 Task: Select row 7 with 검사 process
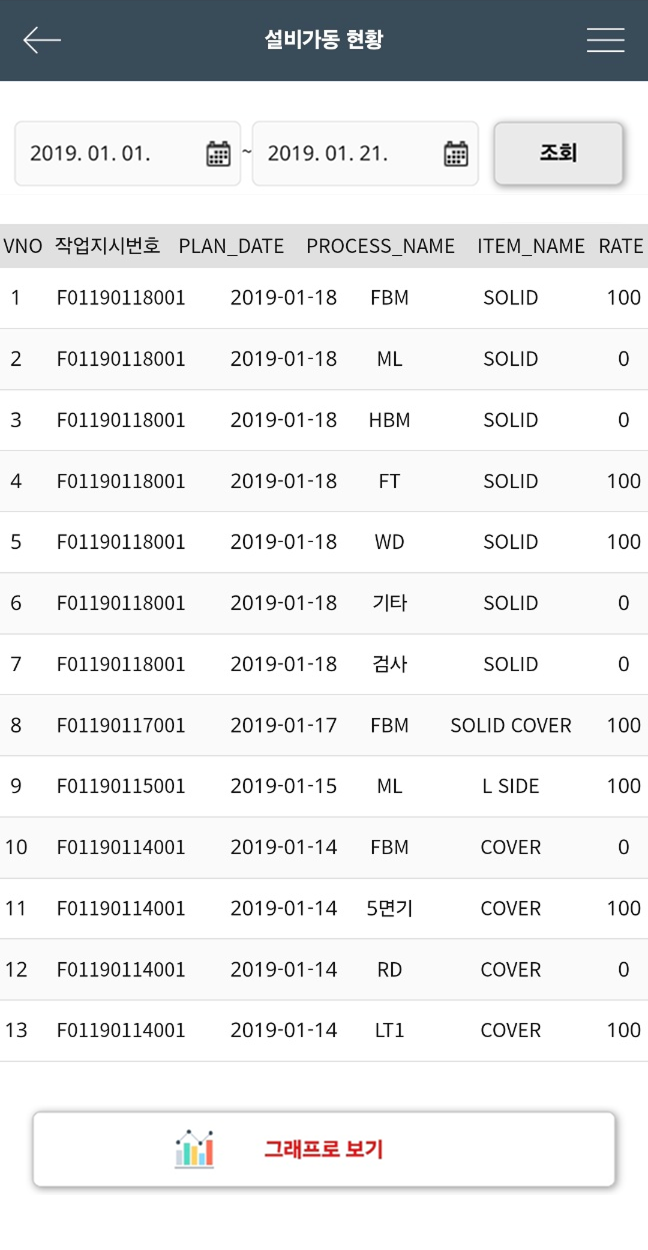tap(324, 664)
